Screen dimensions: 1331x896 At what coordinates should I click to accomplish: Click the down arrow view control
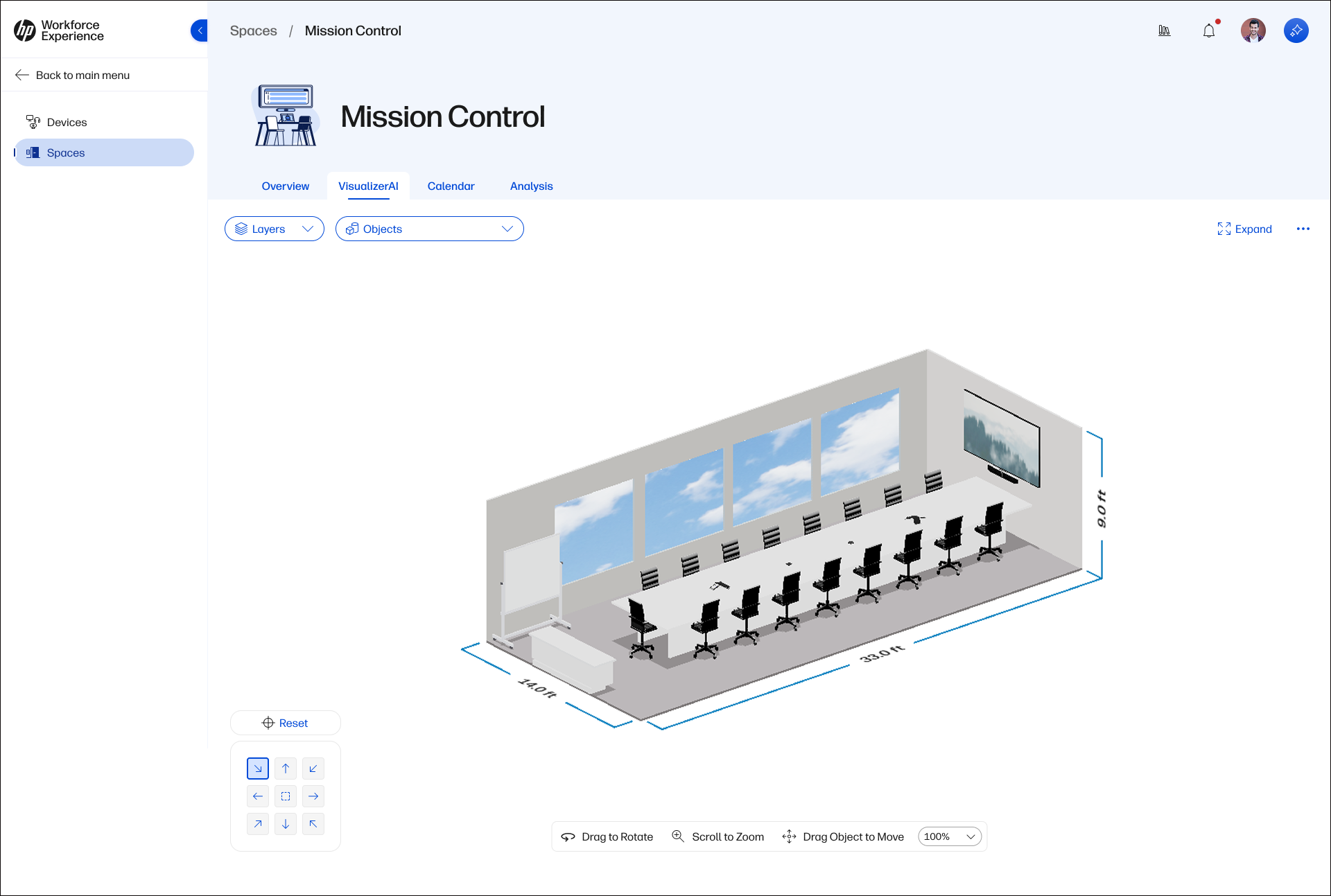tap(286, 824)
